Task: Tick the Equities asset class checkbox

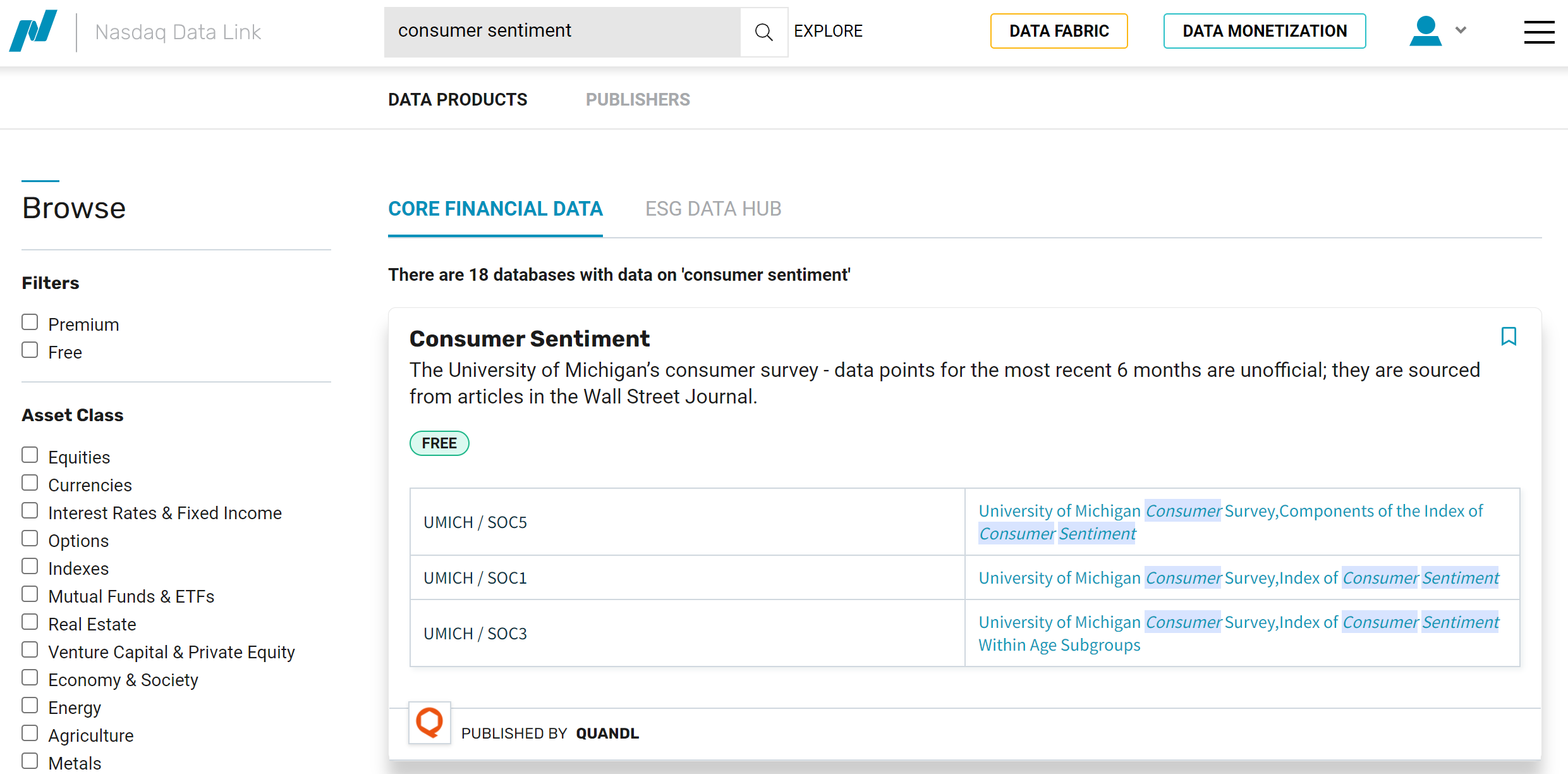Action: (30, 455)
